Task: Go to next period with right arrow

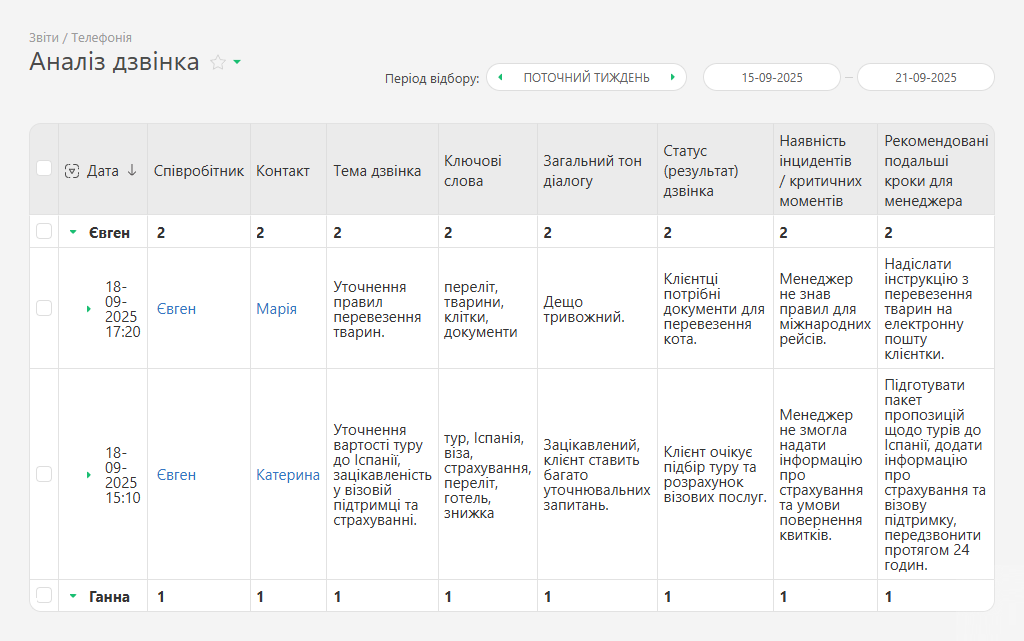Action: (x=673, y=77)
